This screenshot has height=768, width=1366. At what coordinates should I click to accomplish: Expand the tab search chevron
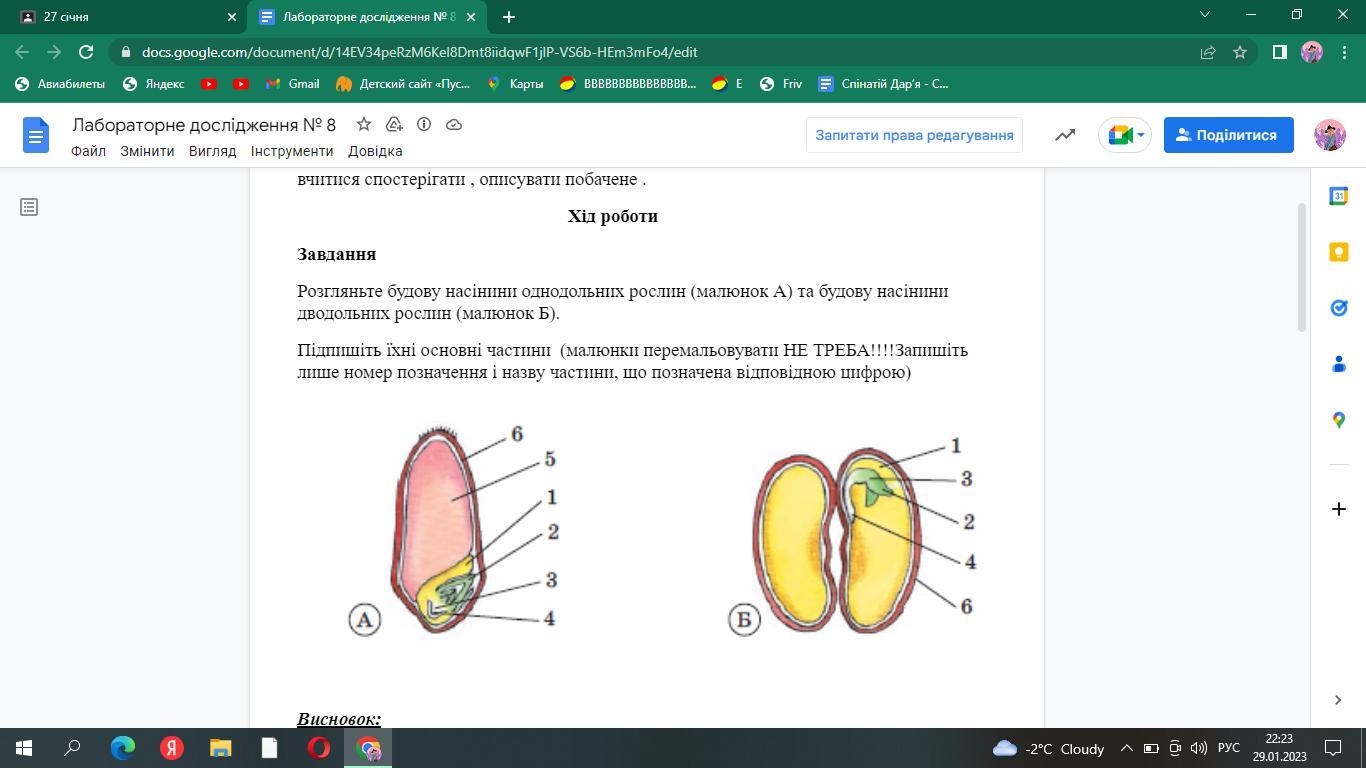pyautogui.click(x=1205, y=15)
